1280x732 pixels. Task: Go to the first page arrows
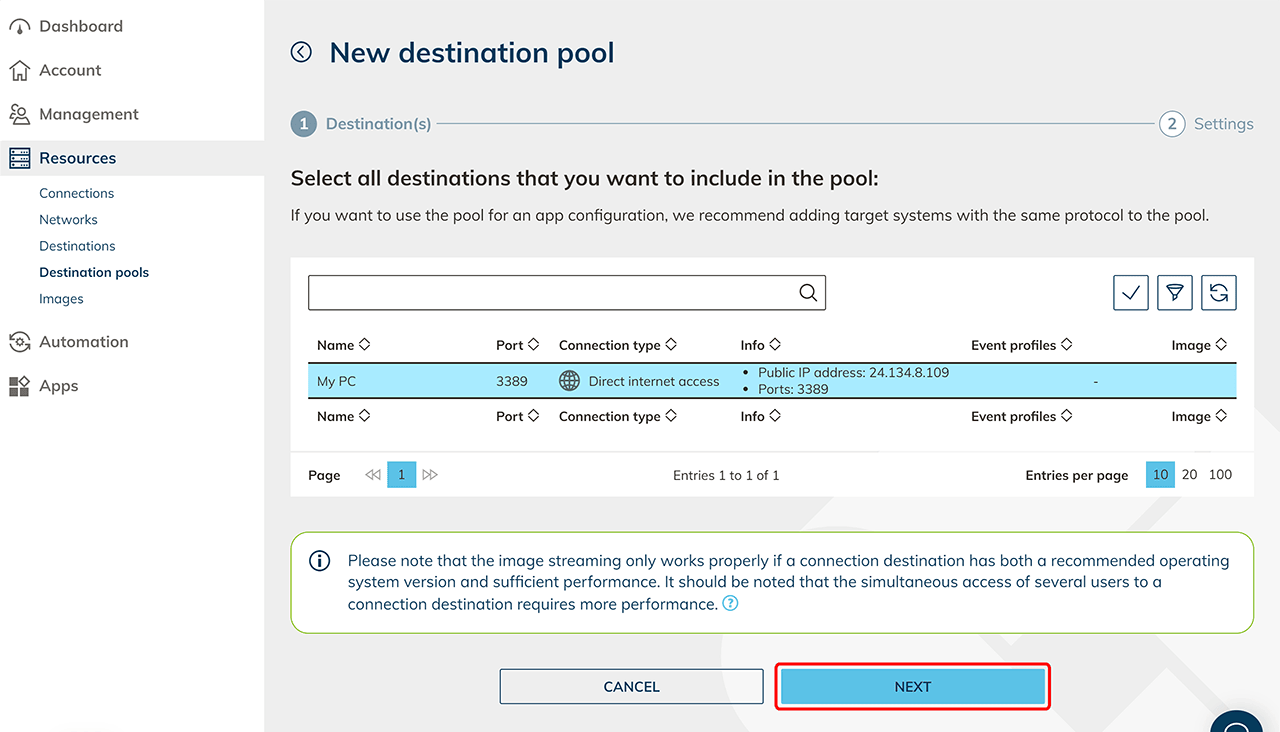pos(373,475)
